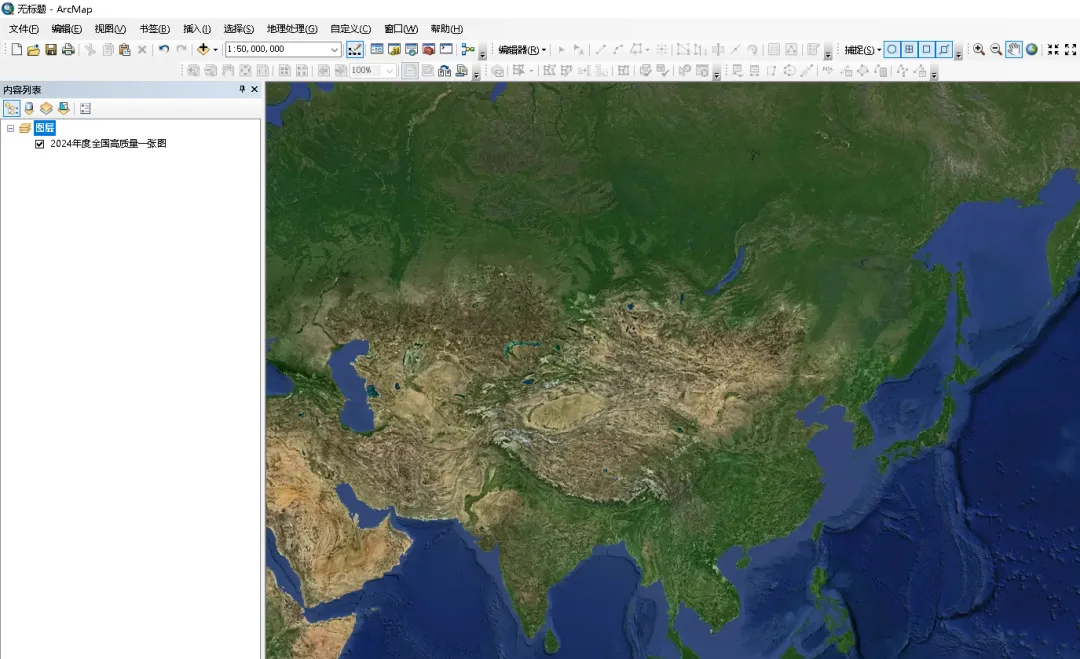Open an existing map document
Viewport: 1080px width, 659px height.
(x=33, y=50)
